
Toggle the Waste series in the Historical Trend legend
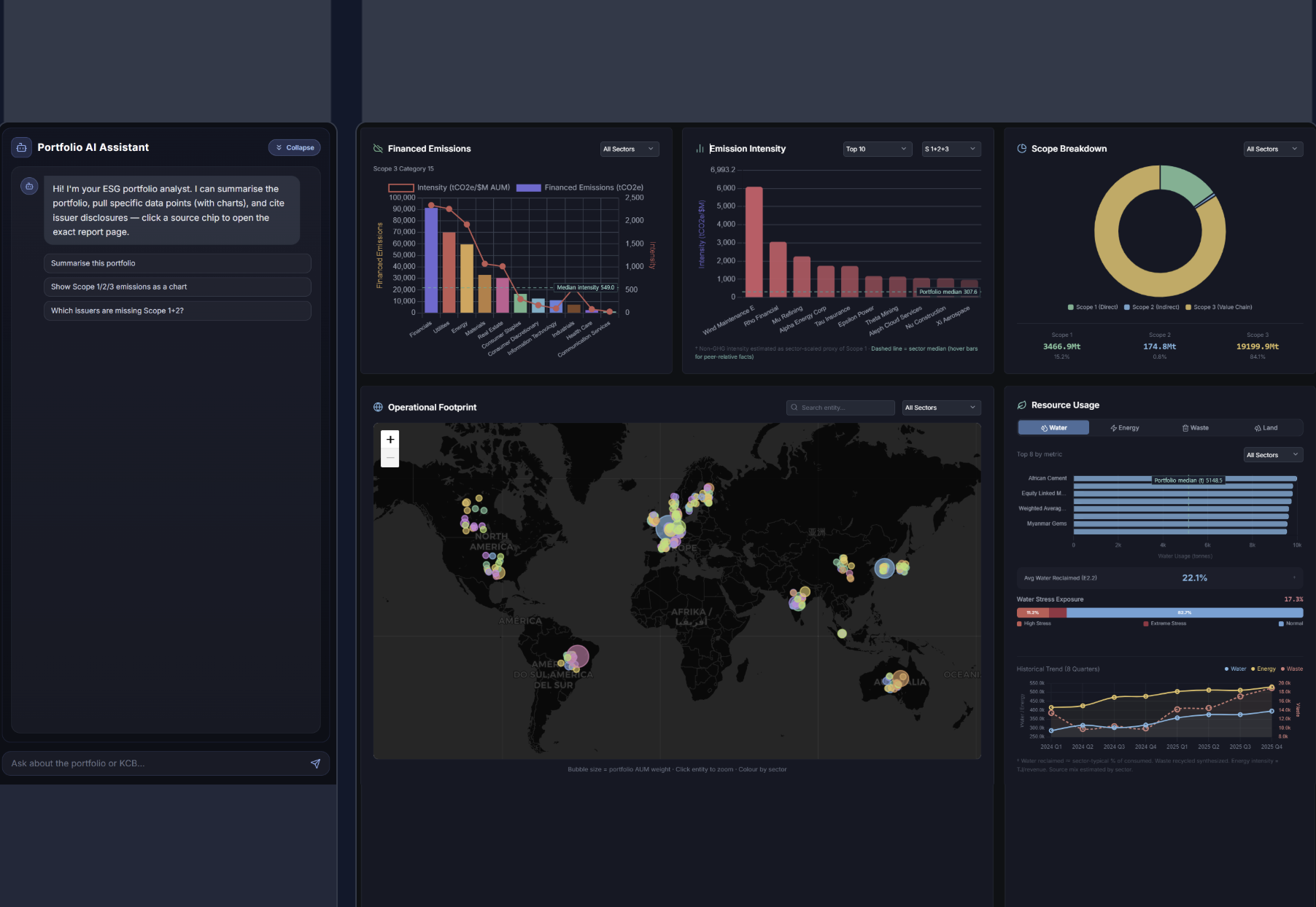pyautogui.click(x=1292, y=669)
